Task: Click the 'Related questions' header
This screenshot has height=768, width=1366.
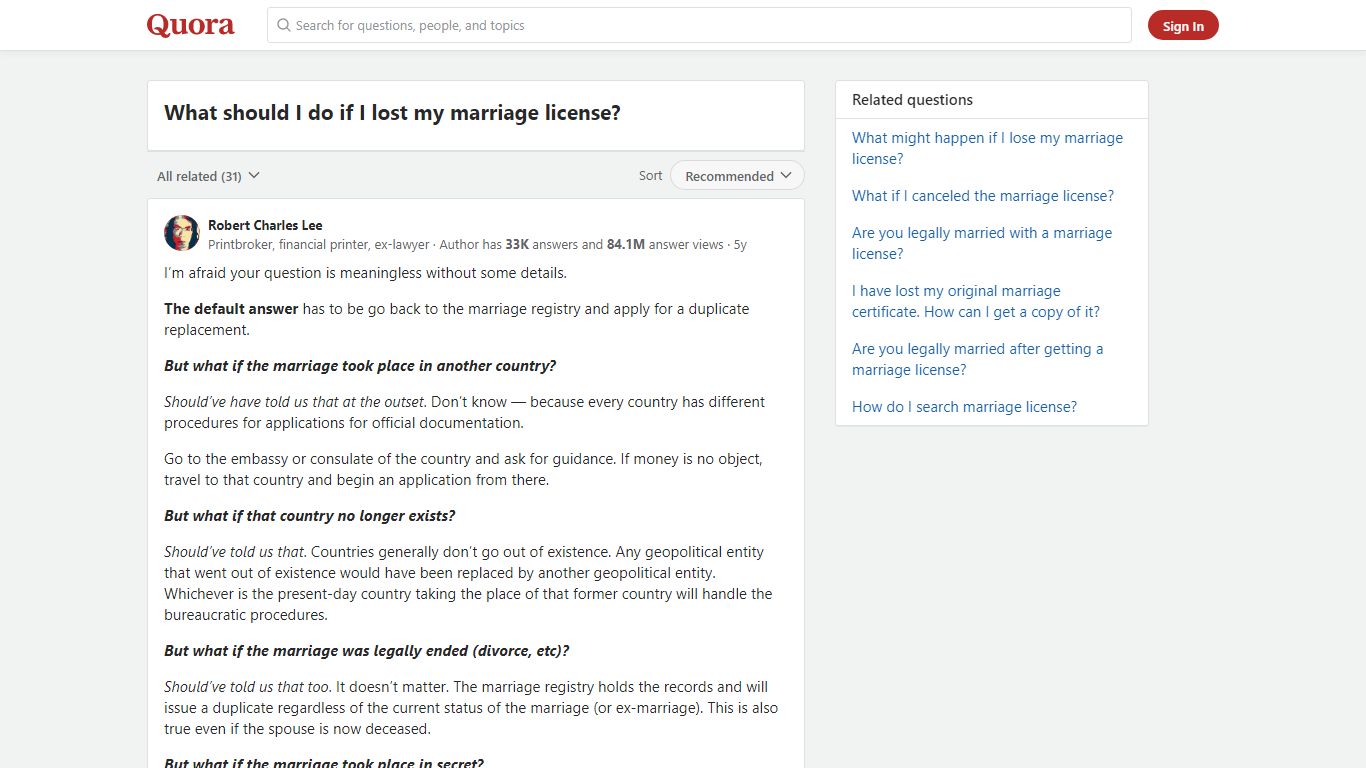Action: [x=912, y=100]
